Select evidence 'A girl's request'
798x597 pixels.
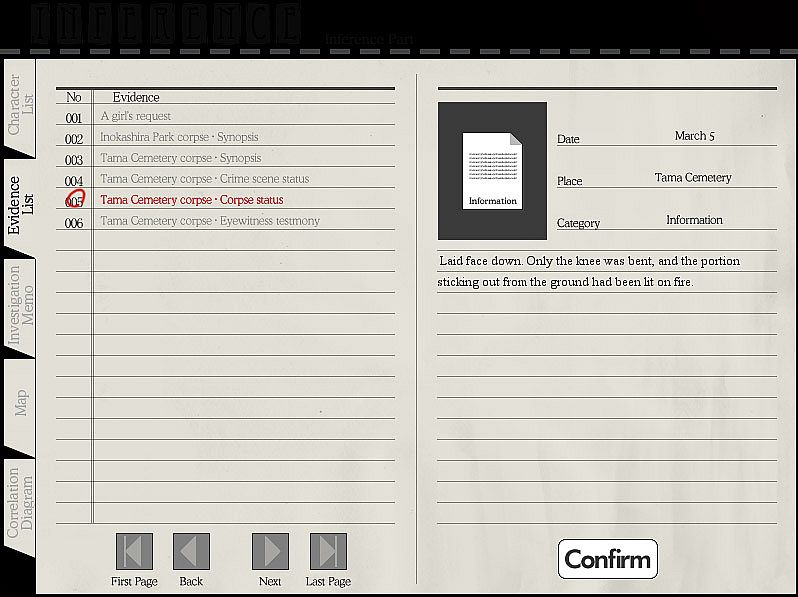pos(135,116)
